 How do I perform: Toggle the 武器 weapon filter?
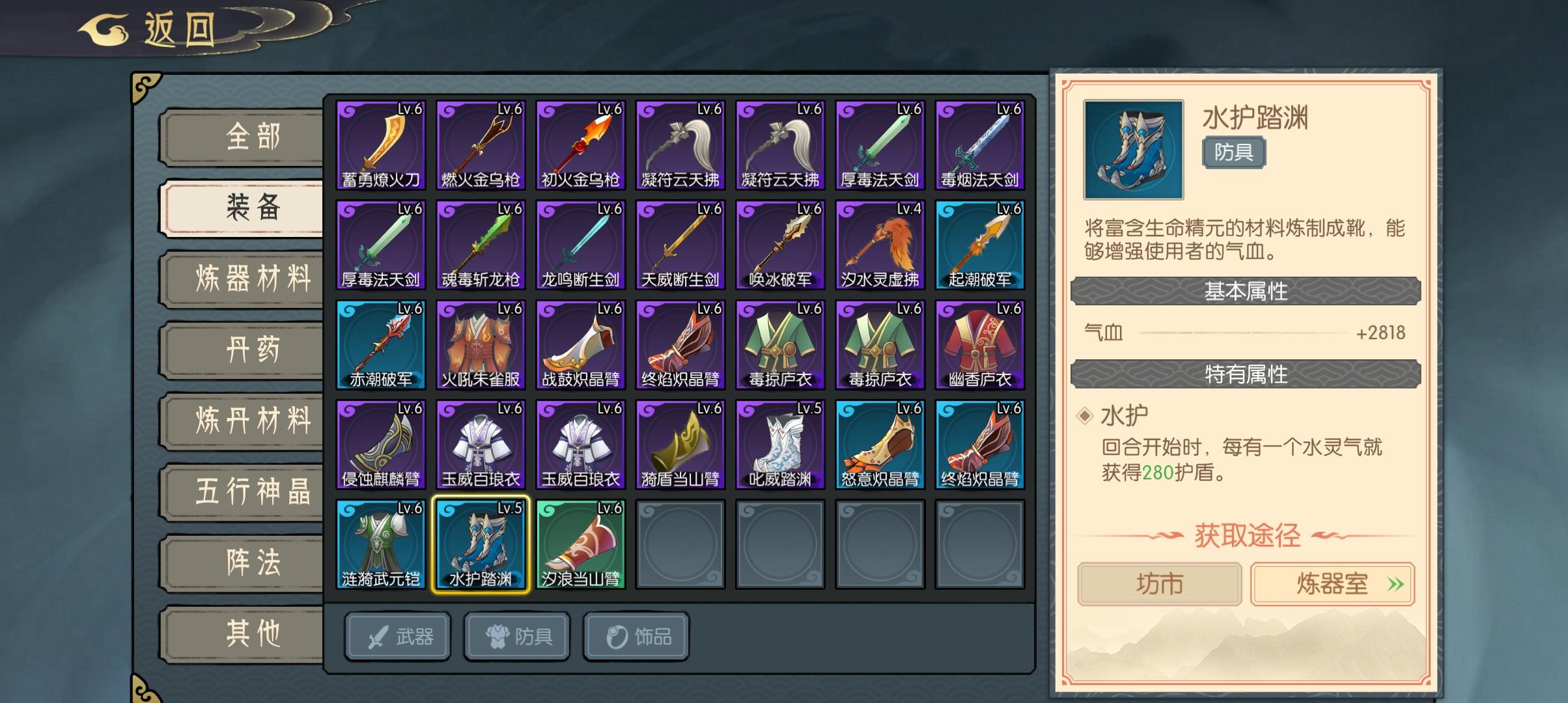pos(398,636)
